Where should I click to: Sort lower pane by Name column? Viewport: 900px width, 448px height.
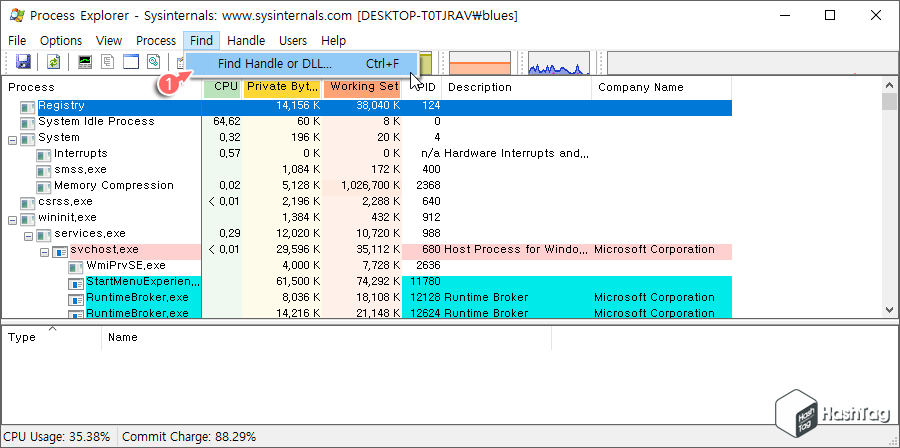click(x=326, y=337)
